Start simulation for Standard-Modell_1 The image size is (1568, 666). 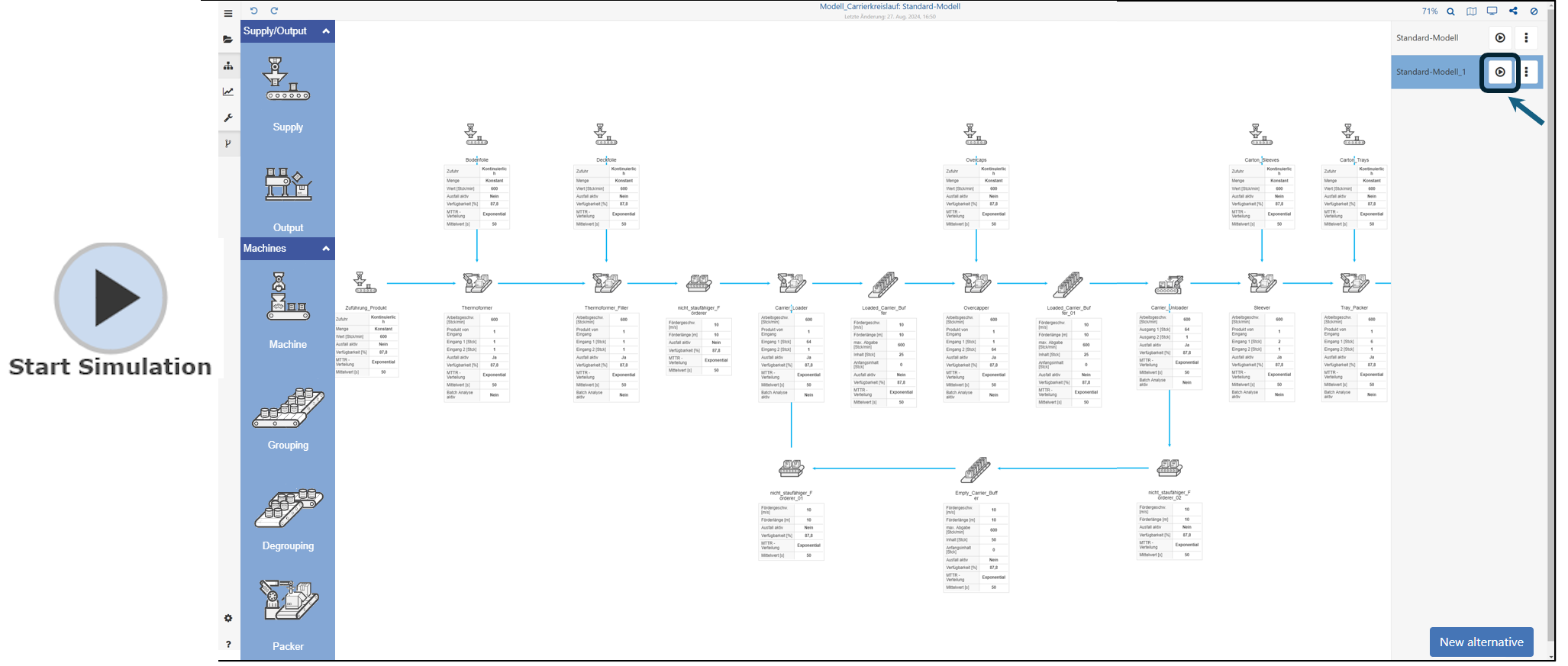pyautogui.click(x=1500, y=72)
